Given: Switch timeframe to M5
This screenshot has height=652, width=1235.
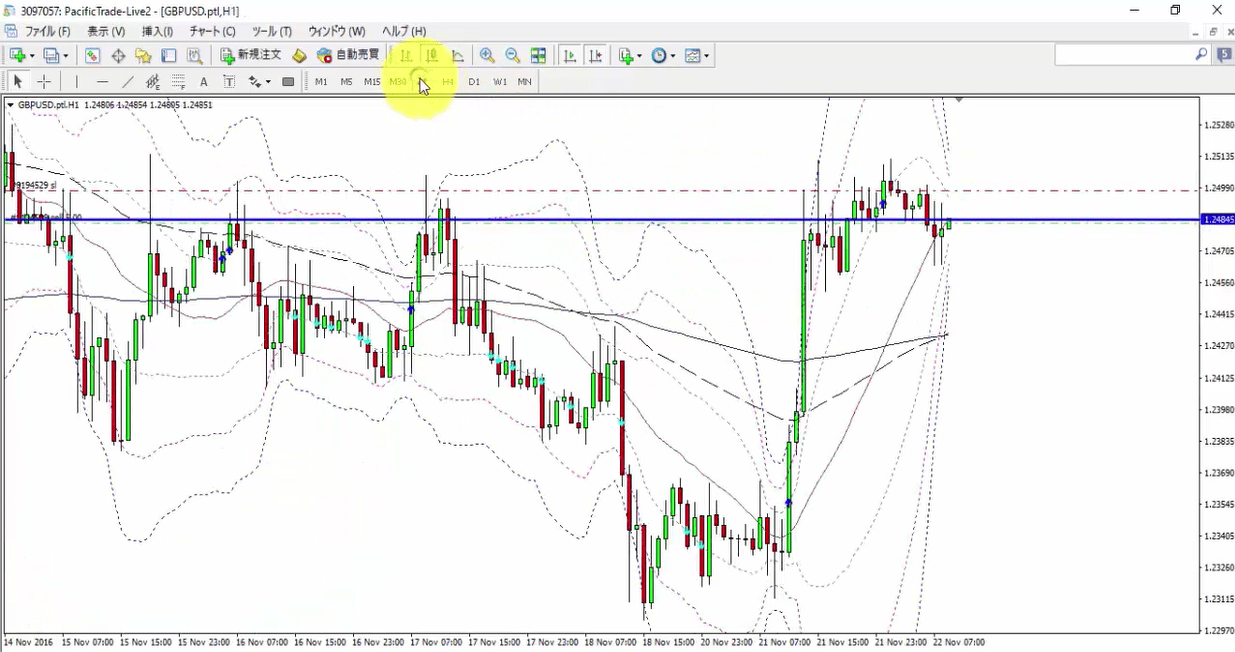Looking at the screenshot, I should pyautogui.click(x=346, y=82).
